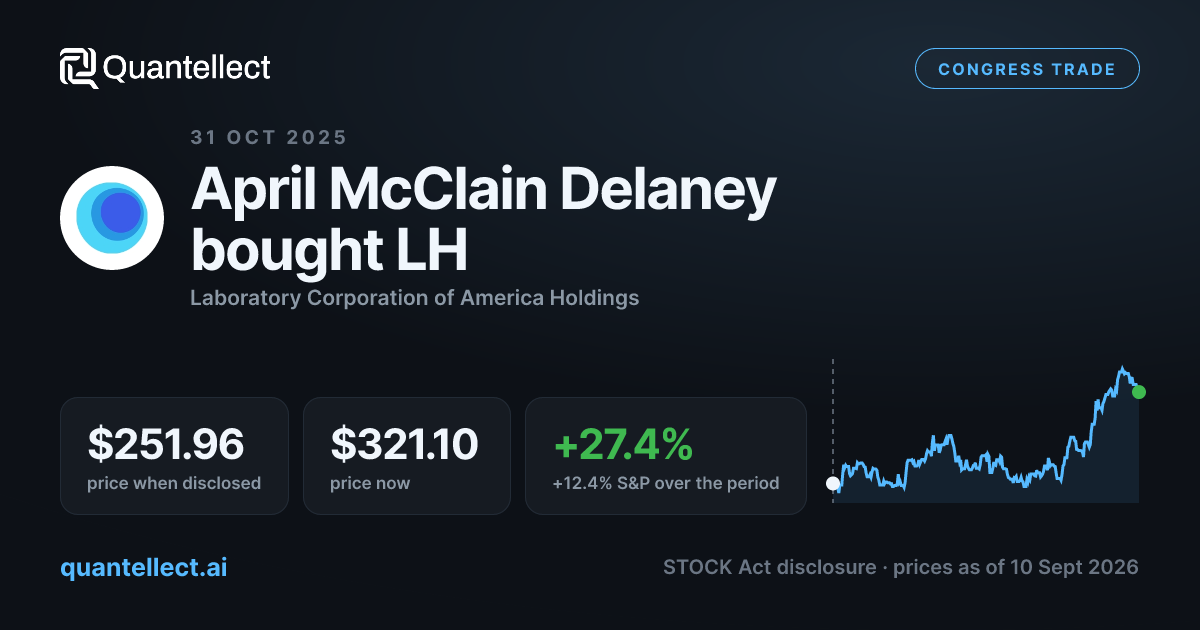Click the Laboratory Corporation of America Holdings subtitle

(x=415, y=298)
